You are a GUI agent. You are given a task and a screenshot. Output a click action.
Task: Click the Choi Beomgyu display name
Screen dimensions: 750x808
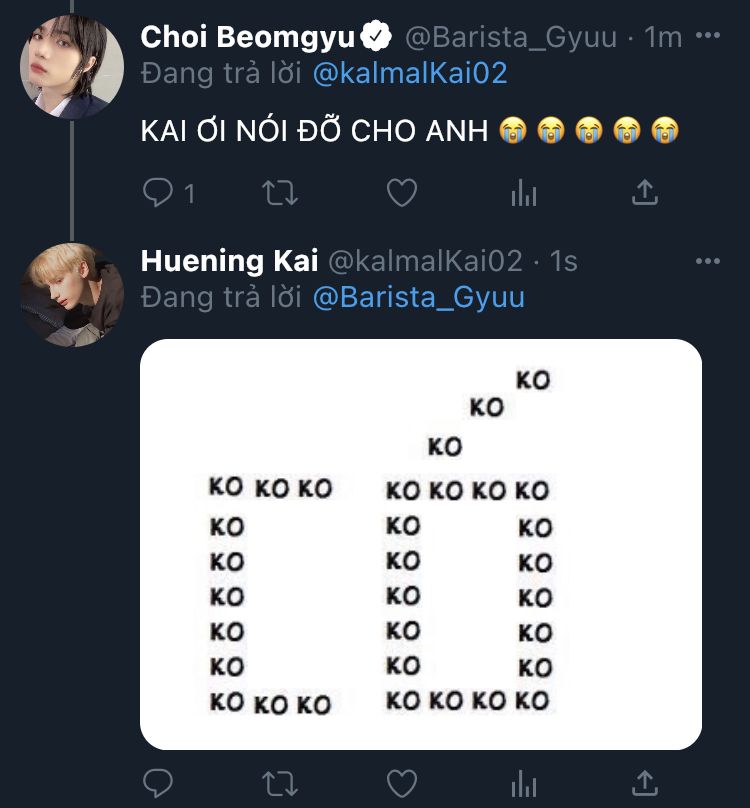[x=247, y=37]
